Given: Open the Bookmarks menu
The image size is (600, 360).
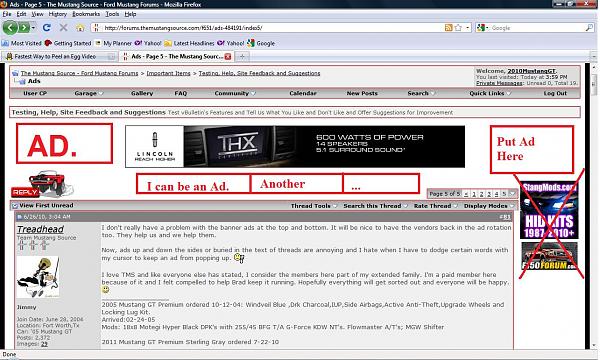Looking at the screenshot, I should [x=86, y=14].
